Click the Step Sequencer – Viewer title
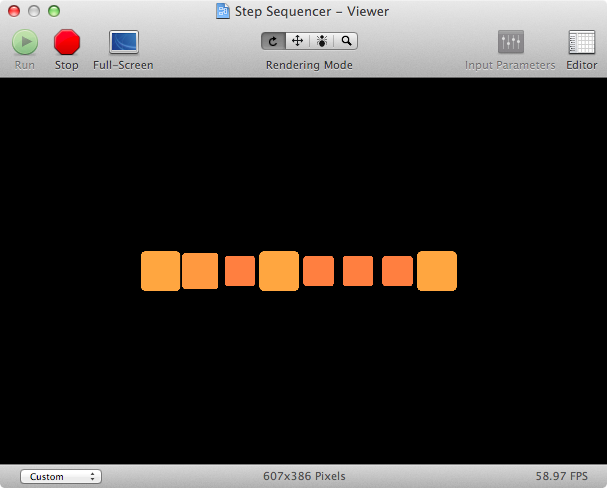 [x=312, y=12]
